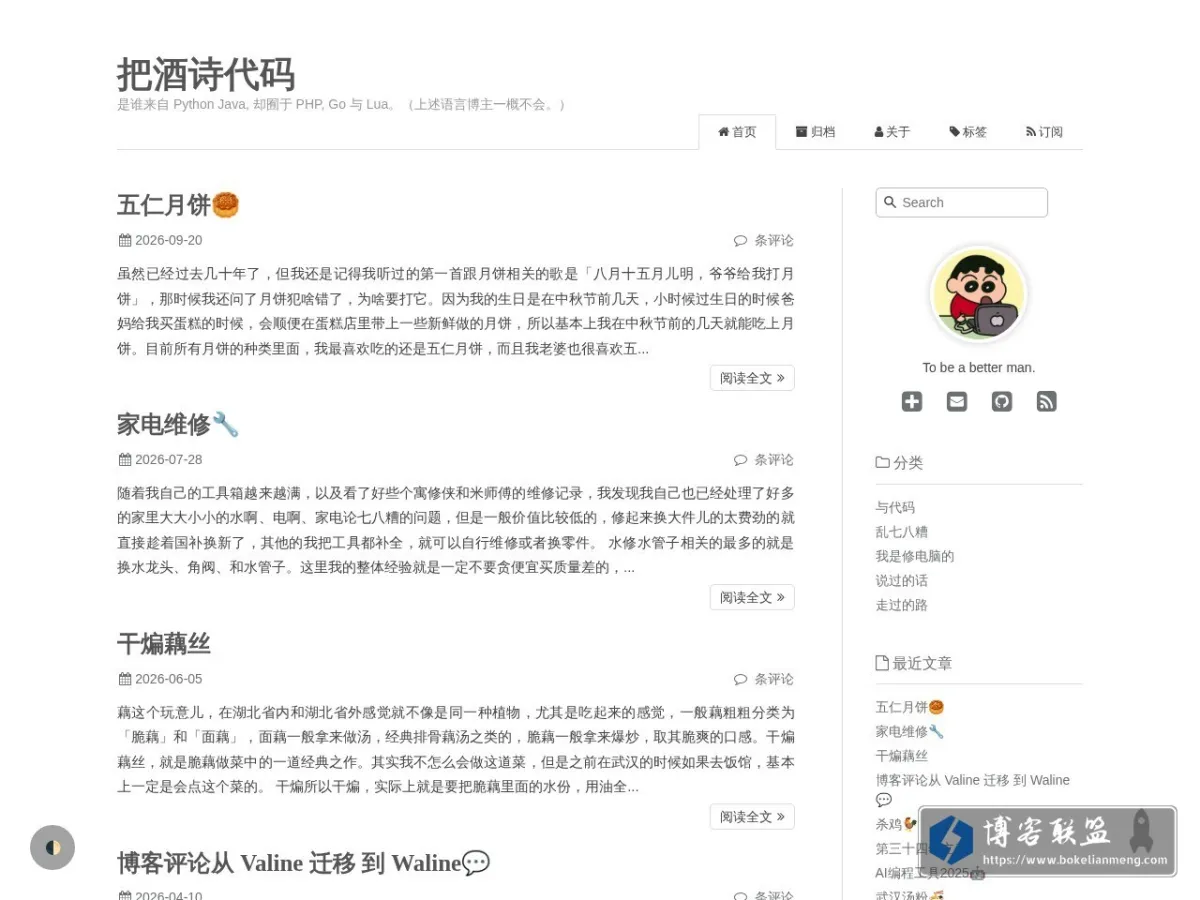
Task: Click the plus-sign social icon under avatar
Action: tap(912, 401)
